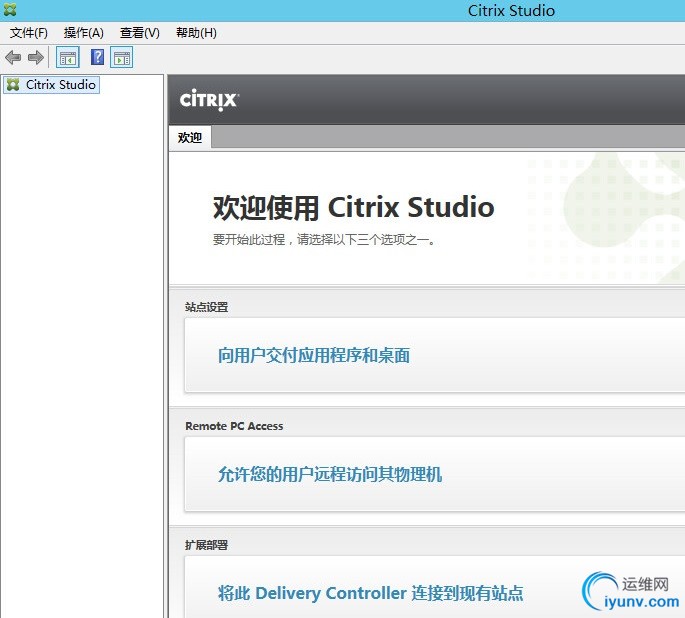Click the Citrix Studio title bar app icon
Screen dimensions: 685x618
[x=10, y=10]
